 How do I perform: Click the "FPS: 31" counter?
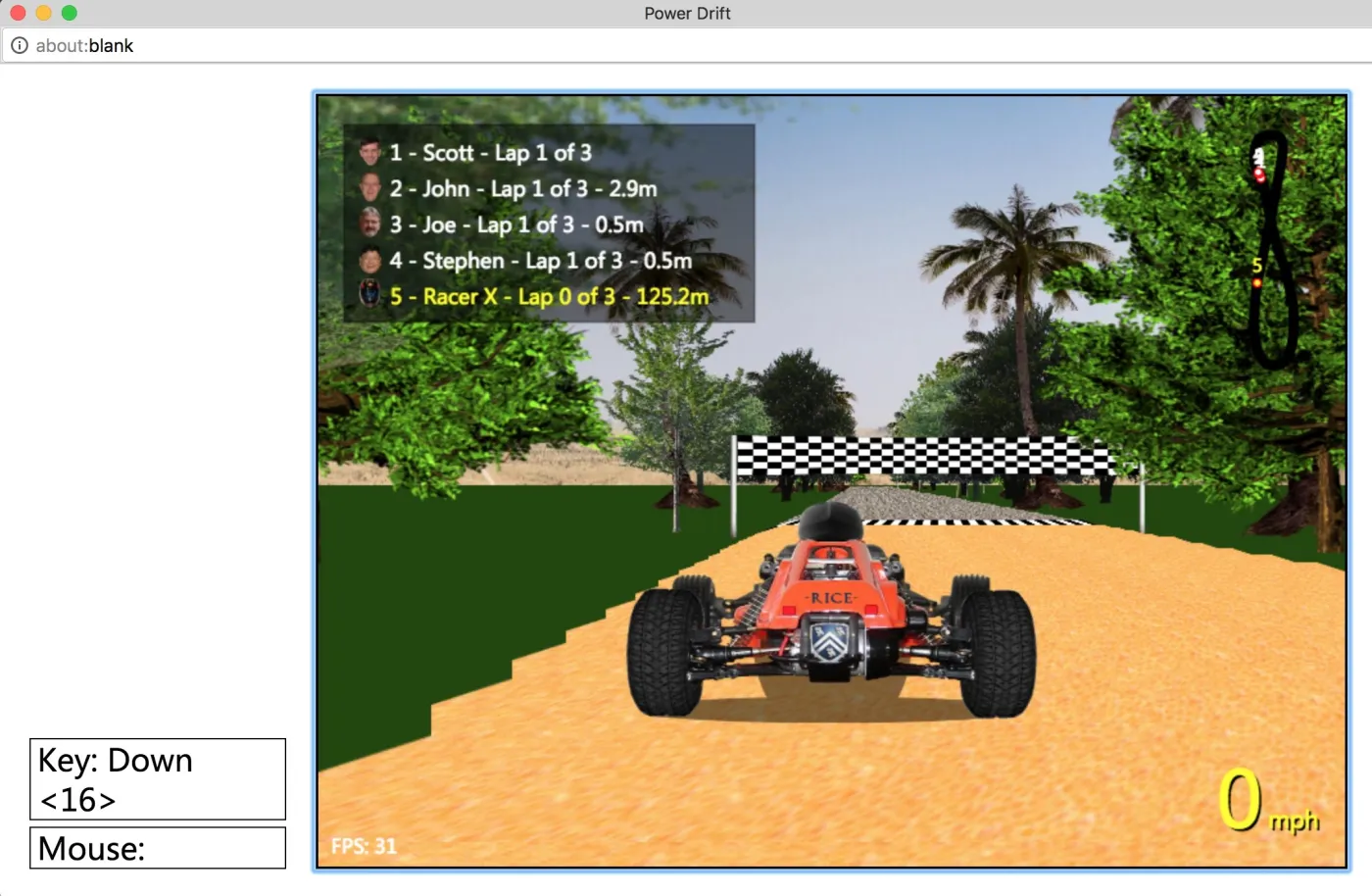pyautogui.click(x=364, y=846)
